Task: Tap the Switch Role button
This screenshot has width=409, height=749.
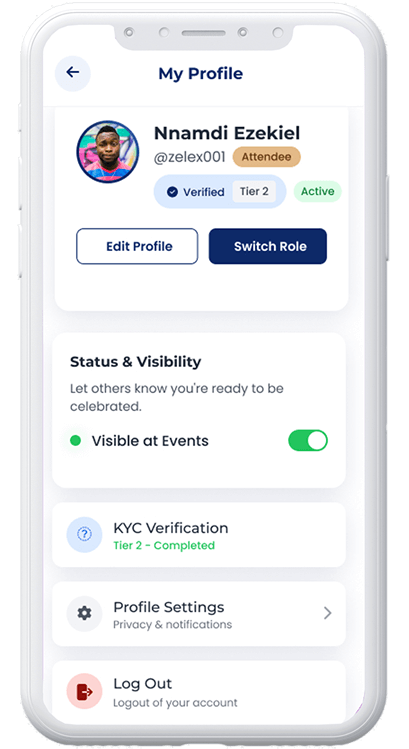Action: coord(268,246)
